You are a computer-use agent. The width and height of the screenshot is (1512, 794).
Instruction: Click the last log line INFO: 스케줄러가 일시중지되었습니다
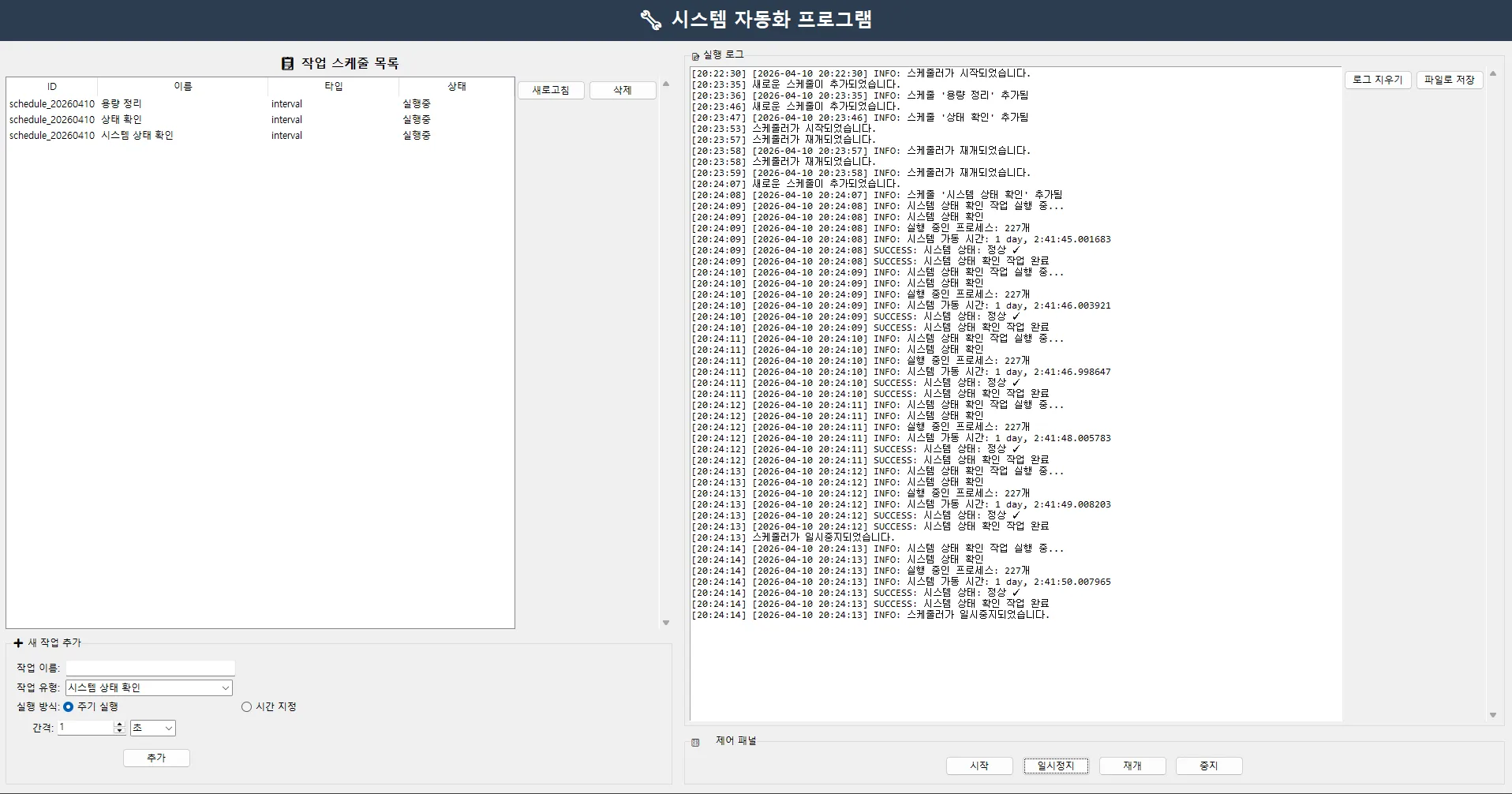(x=870, y=615)
